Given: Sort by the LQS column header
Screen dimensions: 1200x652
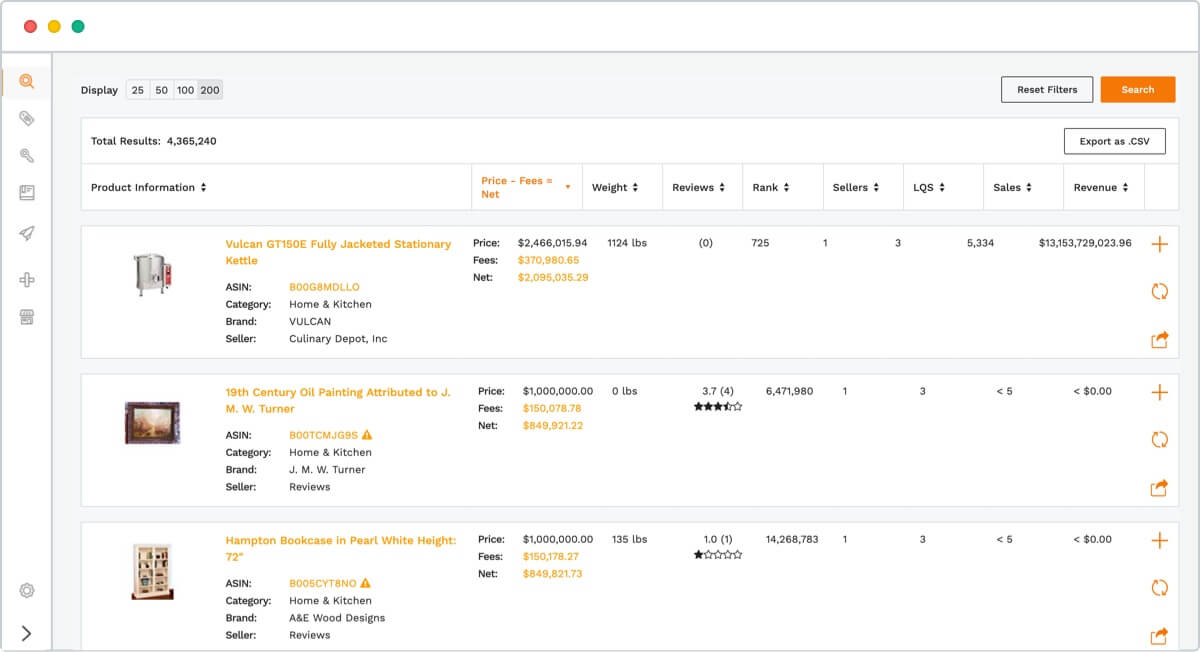Looking at the screenshot, I should tap(929, 187).
